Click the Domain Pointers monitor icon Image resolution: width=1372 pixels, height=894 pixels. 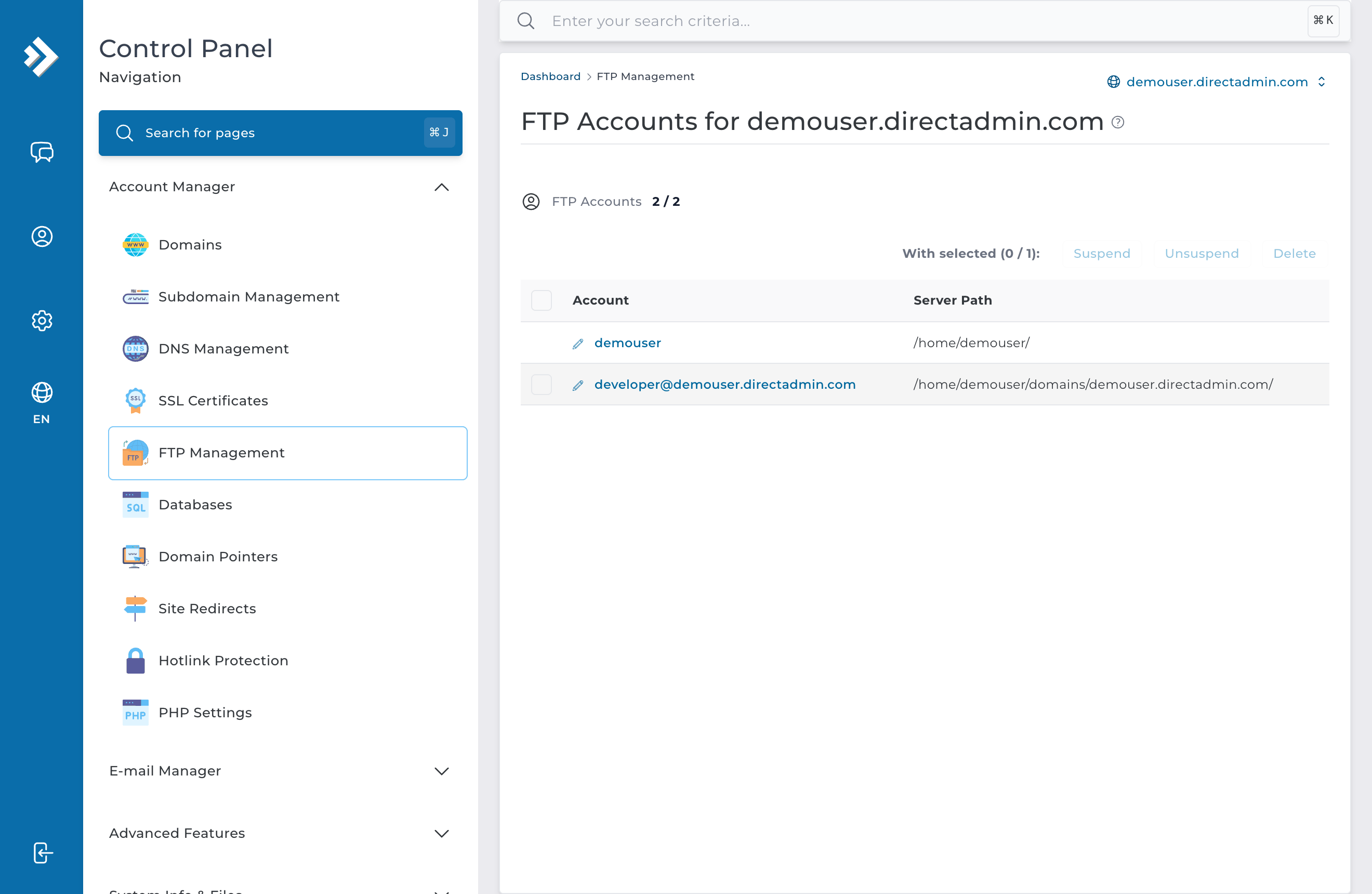[x=136, y=556]
